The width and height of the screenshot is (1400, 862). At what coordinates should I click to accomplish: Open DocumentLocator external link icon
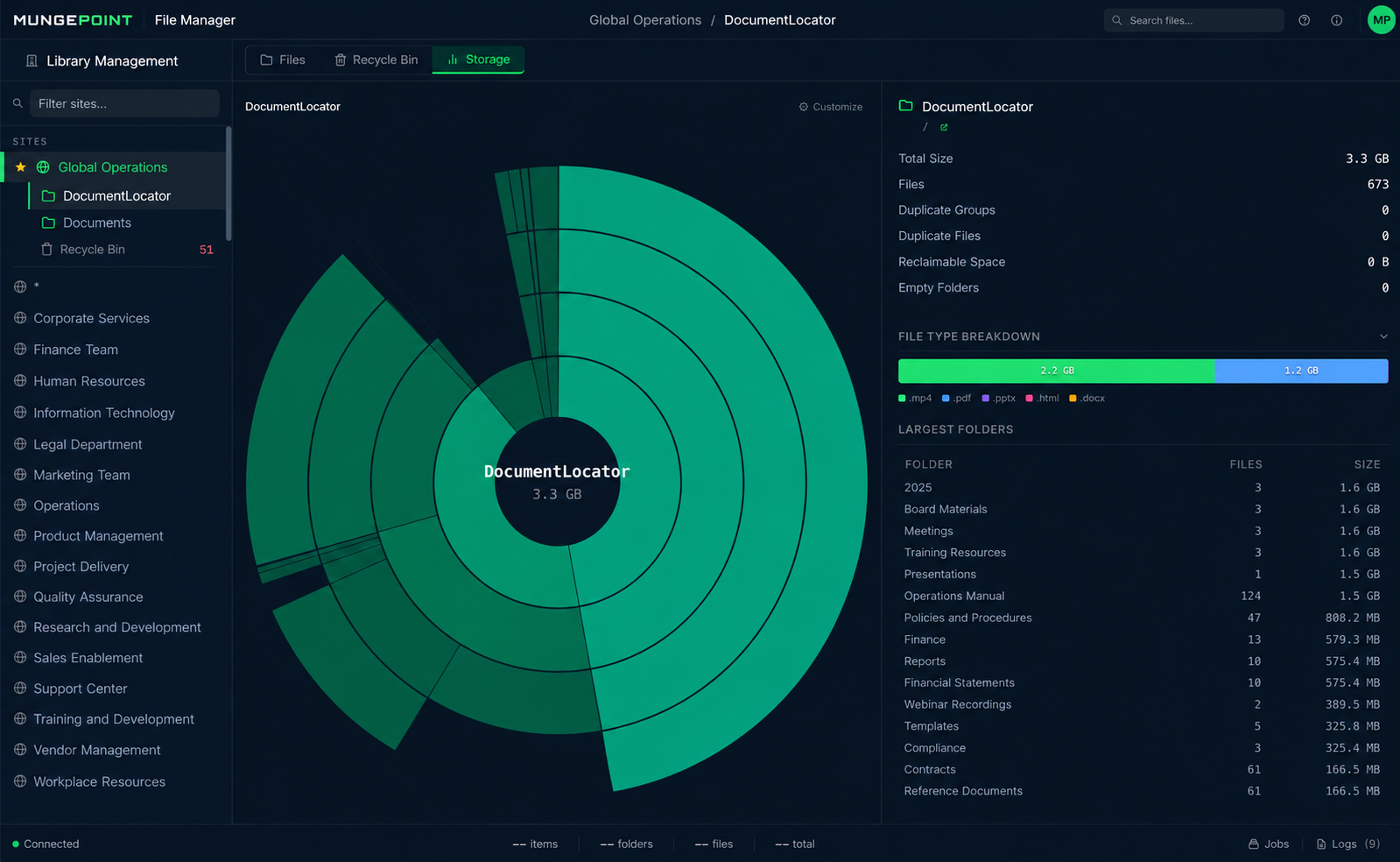tap(944, 127)
